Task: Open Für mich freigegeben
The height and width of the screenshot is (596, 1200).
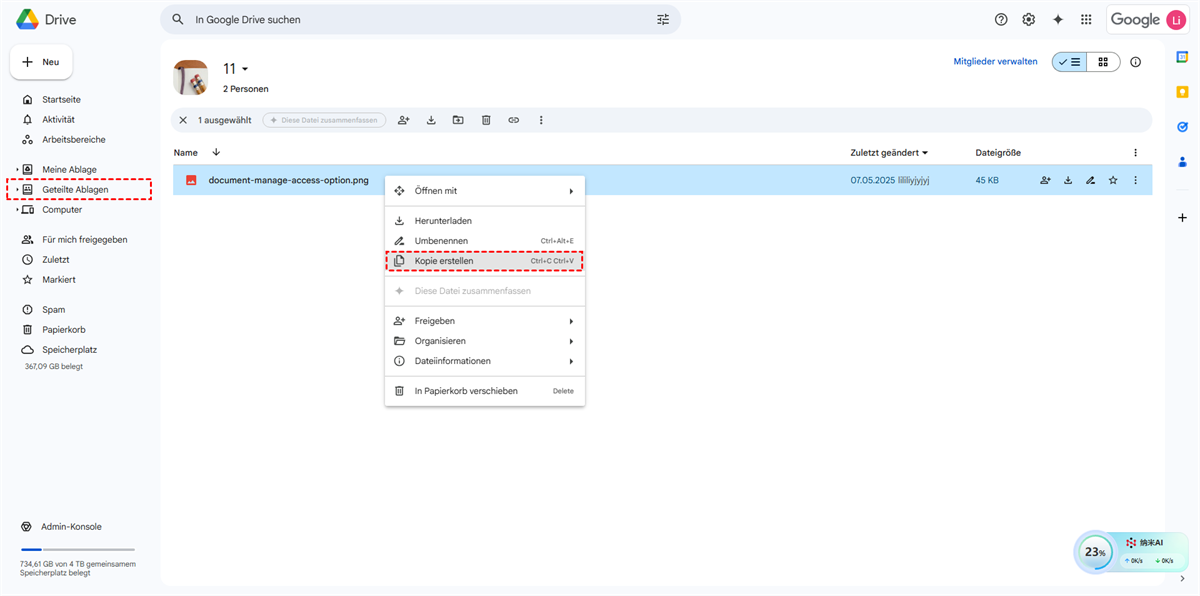Action: coord(84,240)
